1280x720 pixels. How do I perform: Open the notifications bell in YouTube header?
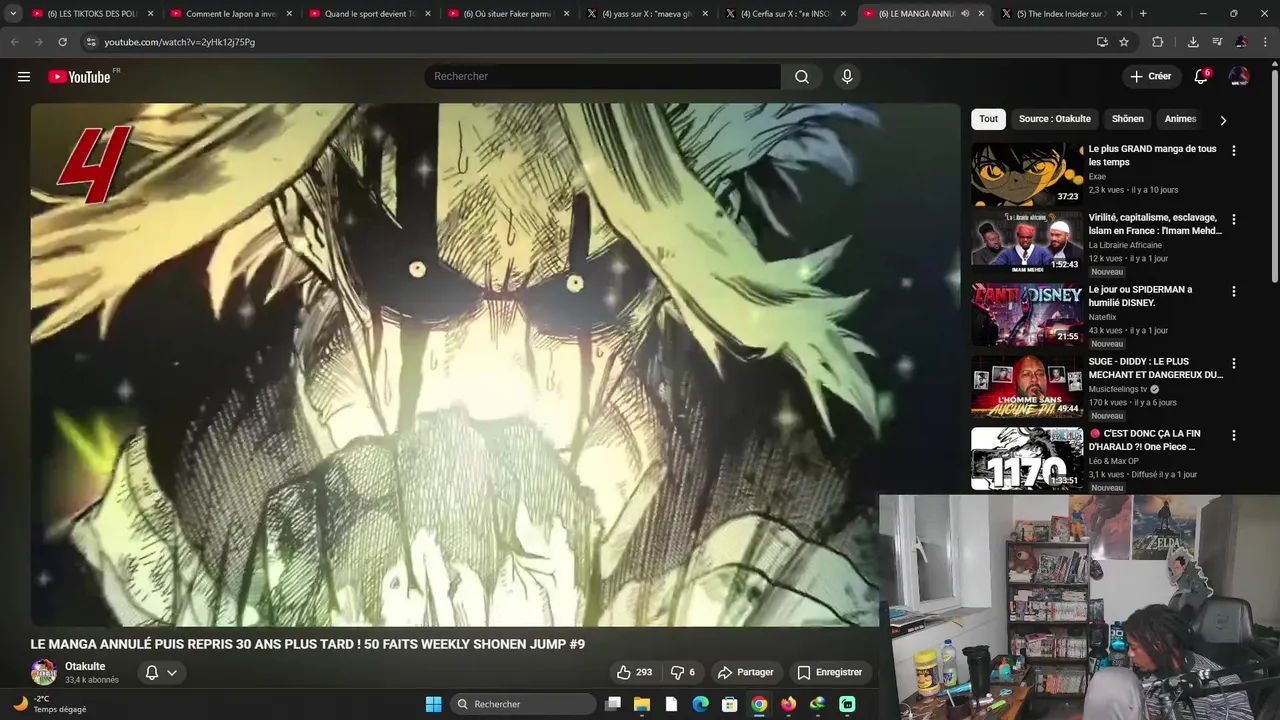1201,77
